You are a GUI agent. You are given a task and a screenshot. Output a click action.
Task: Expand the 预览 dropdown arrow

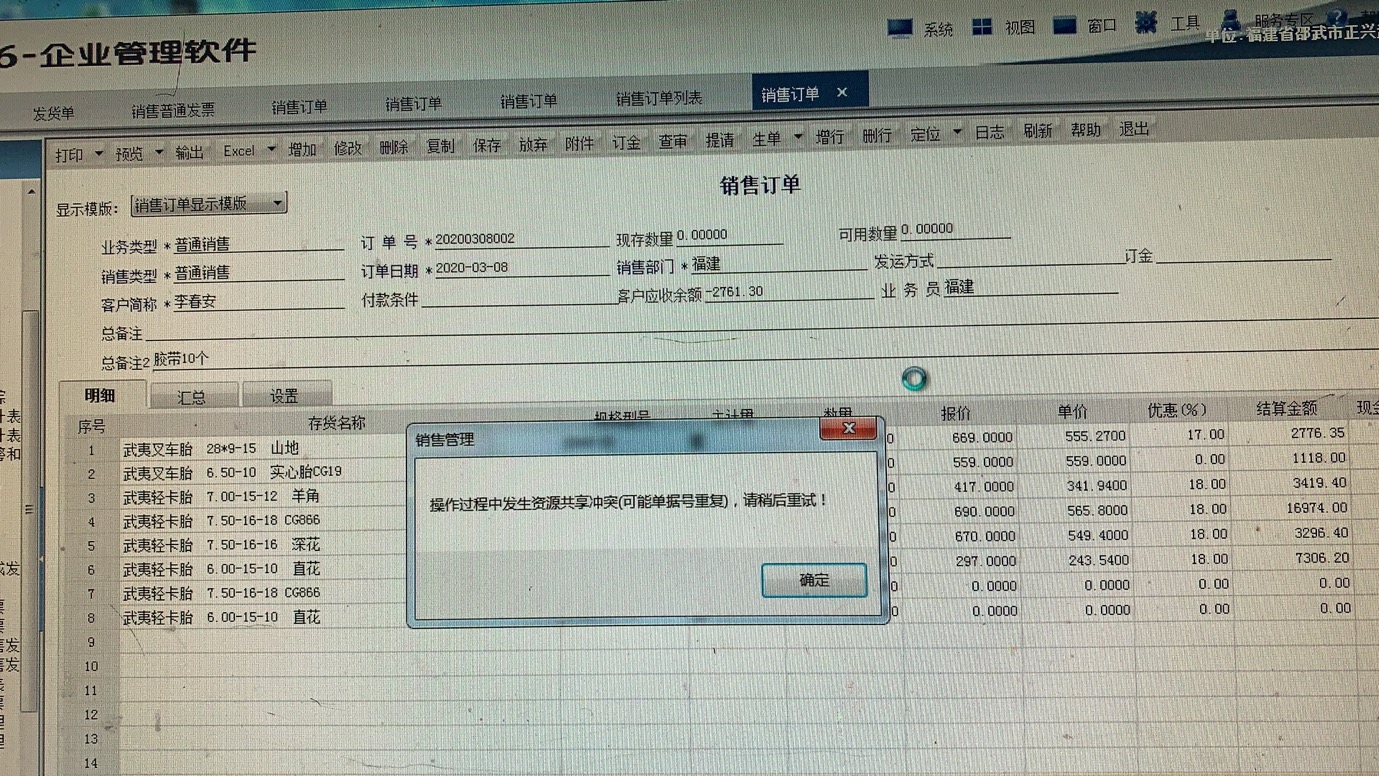(158, 153)
